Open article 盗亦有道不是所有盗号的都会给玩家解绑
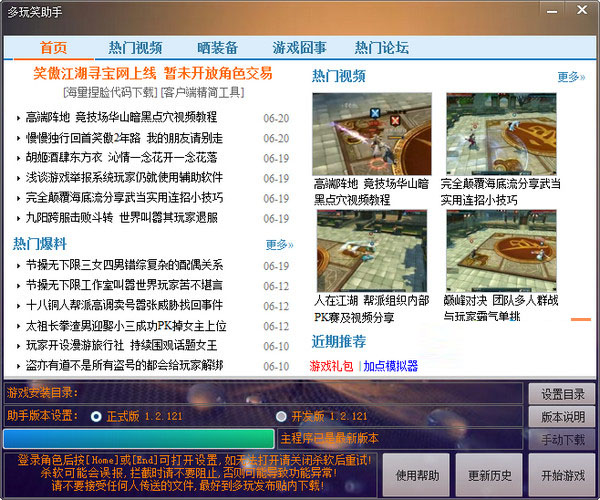 [124, 365]
